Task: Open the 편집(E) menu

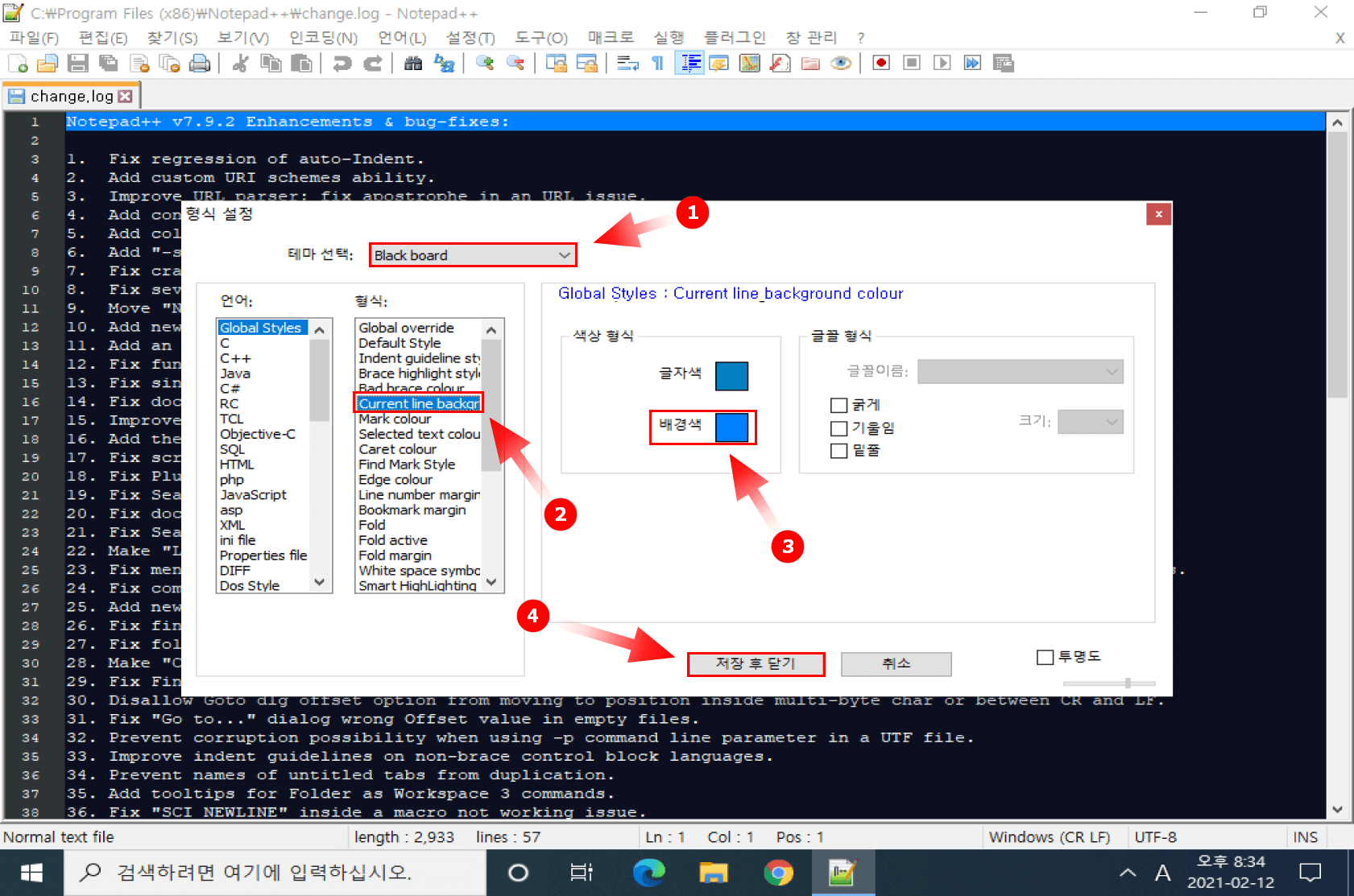Action: (103, 38)
